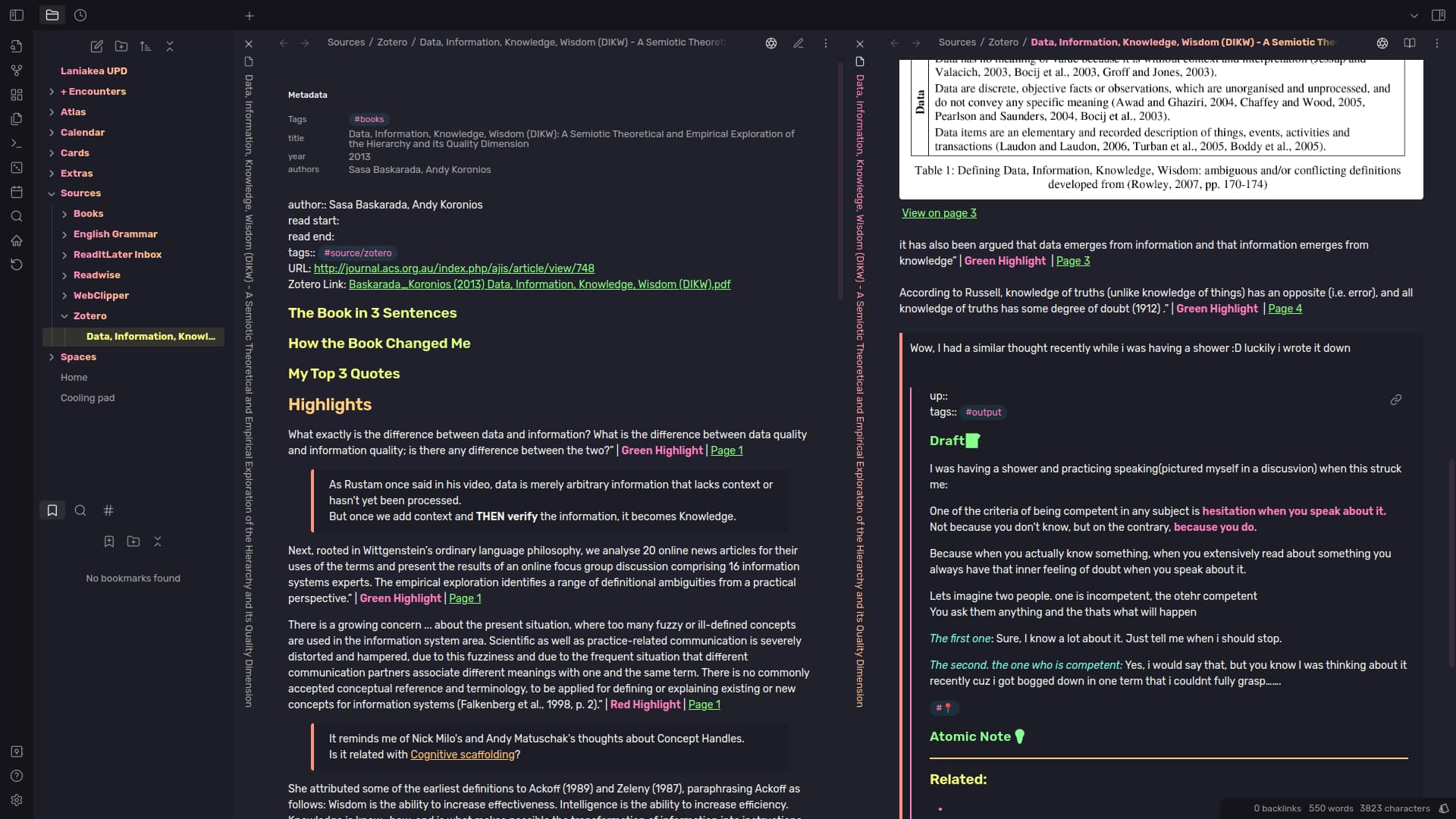The height and width of the screenshot is (819, 1456).
Task: Open the help icon in ribbon
Action: [17, 776]
